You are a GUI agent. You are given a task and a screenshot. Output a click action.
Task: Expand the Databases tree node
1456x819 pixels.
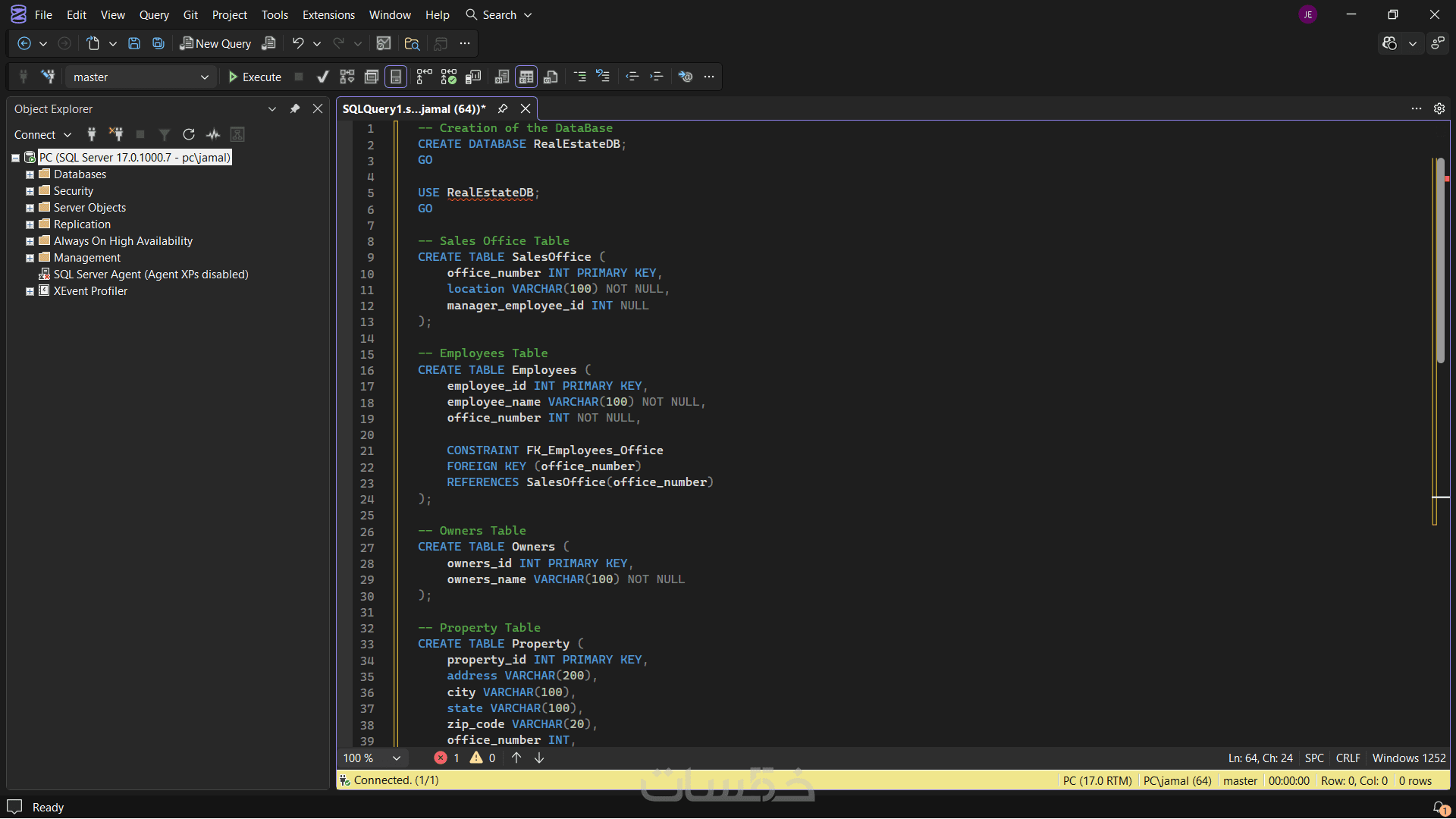(x=30, y=174)
